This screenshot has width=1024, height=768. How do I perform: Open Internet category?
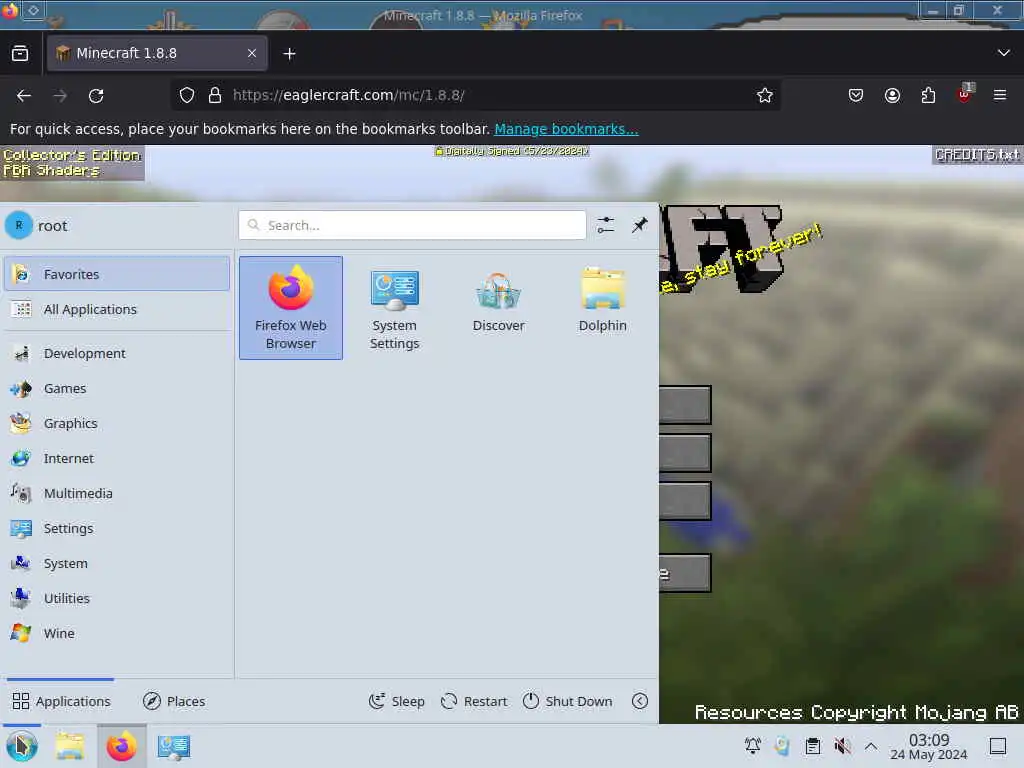117,458
